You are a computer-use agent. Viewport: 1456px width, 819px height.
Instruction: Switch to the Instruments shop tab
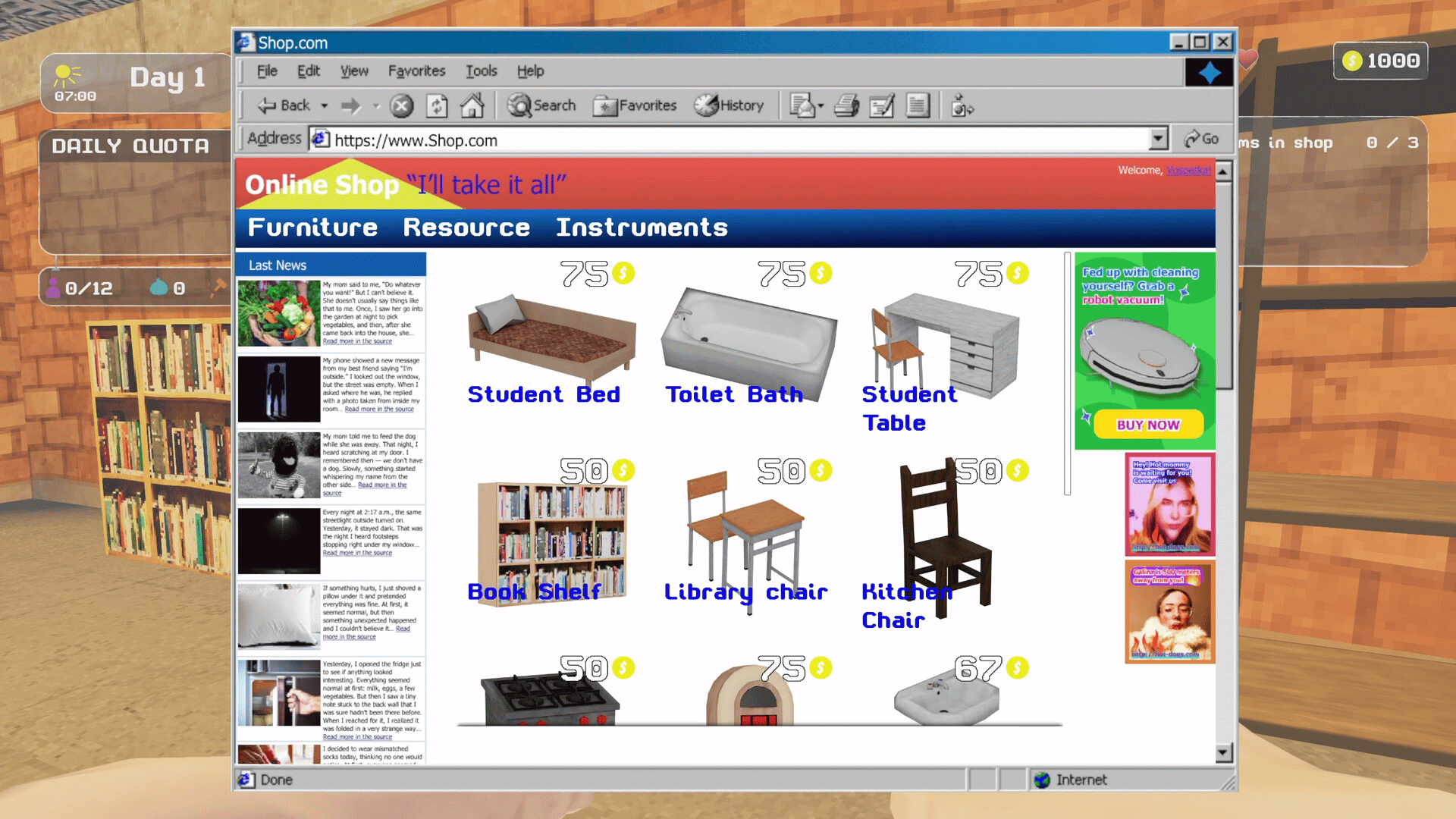pyautogui.click(x=642, y=227)
